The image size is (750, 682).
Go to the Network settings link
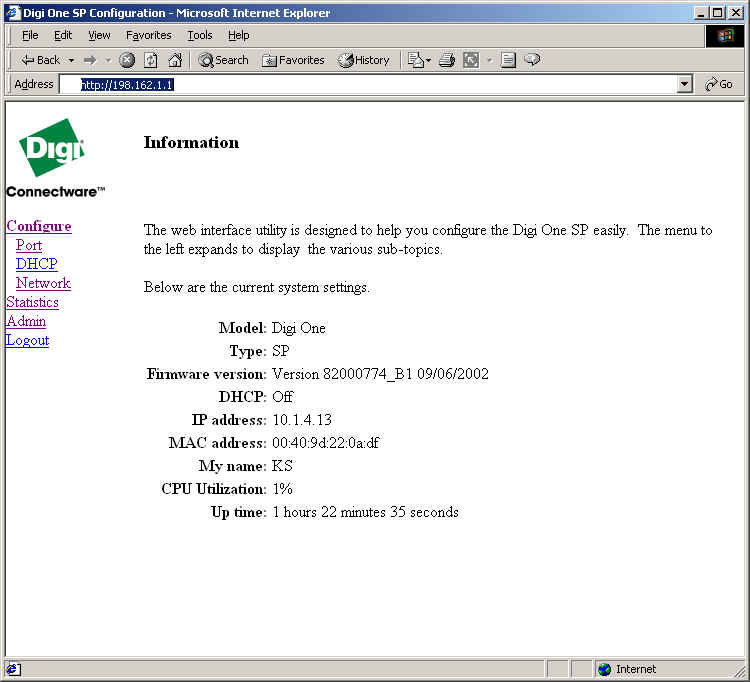(43, 283)
